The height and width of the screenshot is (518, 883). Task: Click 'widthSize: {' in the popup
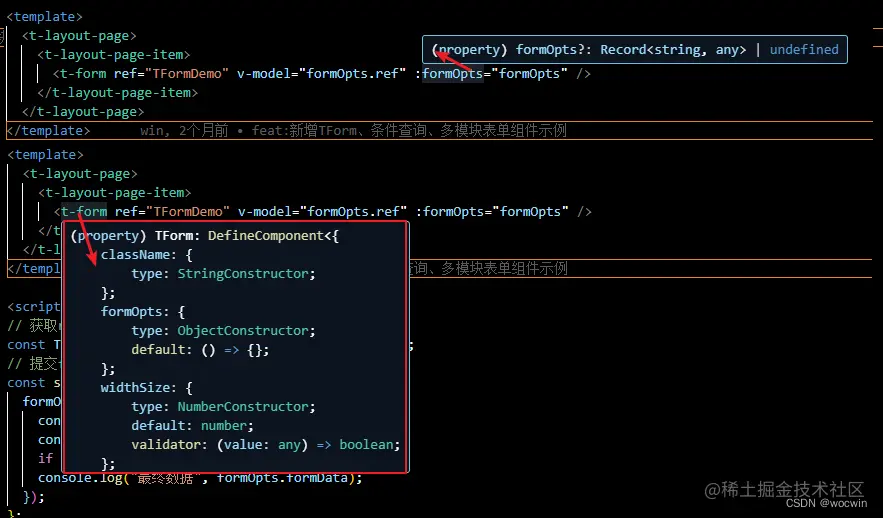point(146,388)
